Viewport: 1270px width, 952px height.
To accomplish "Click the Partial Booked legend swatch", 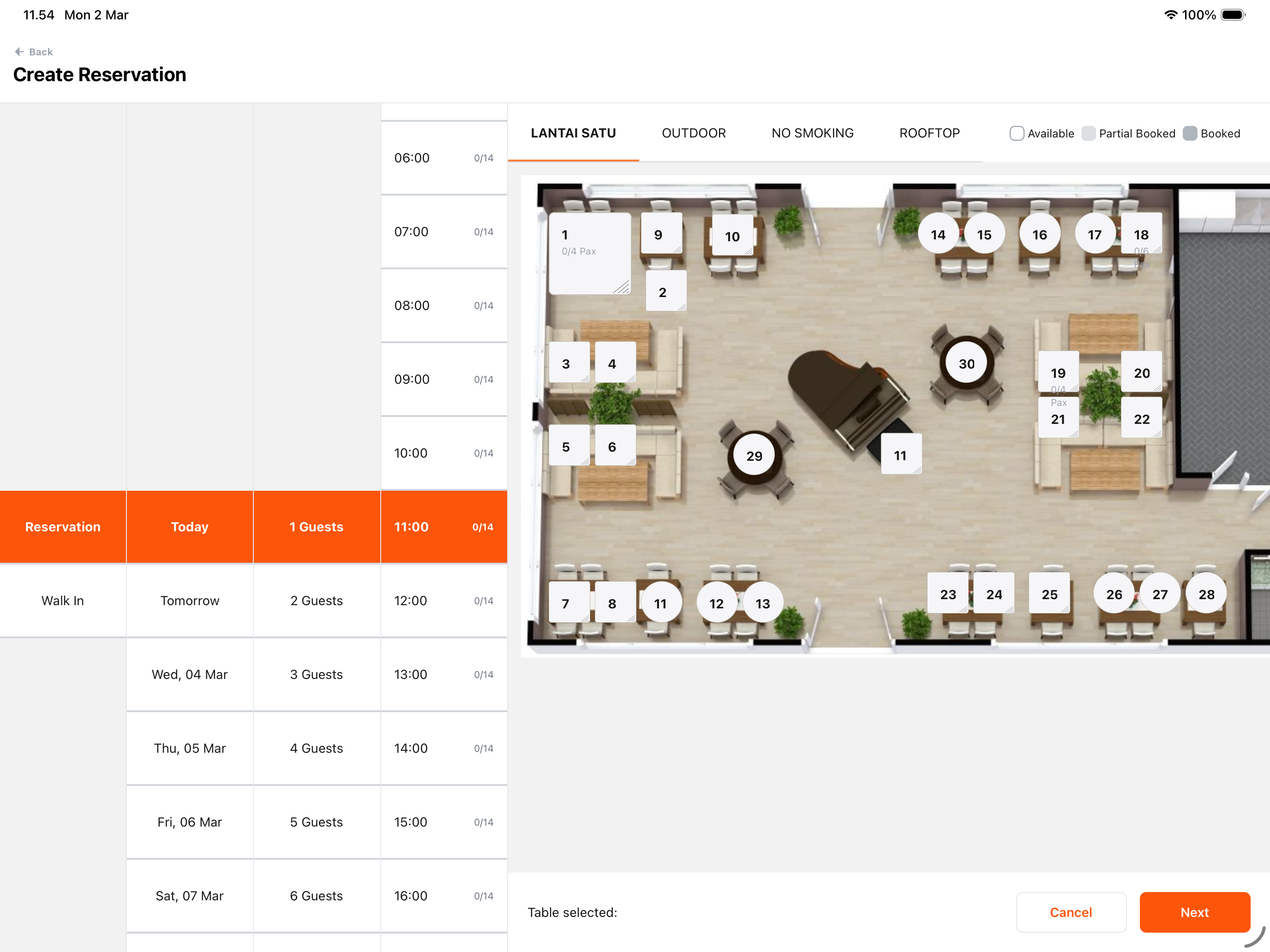I will click(x=1089, y=133).
